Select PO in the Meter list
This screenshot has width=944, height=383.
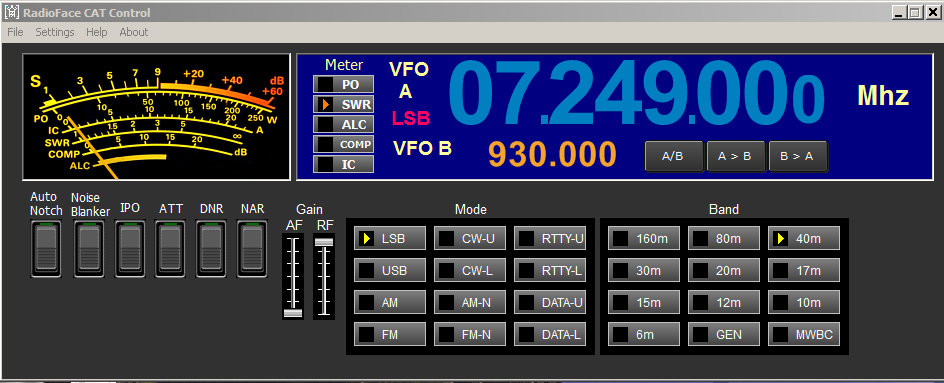[343, 84]
